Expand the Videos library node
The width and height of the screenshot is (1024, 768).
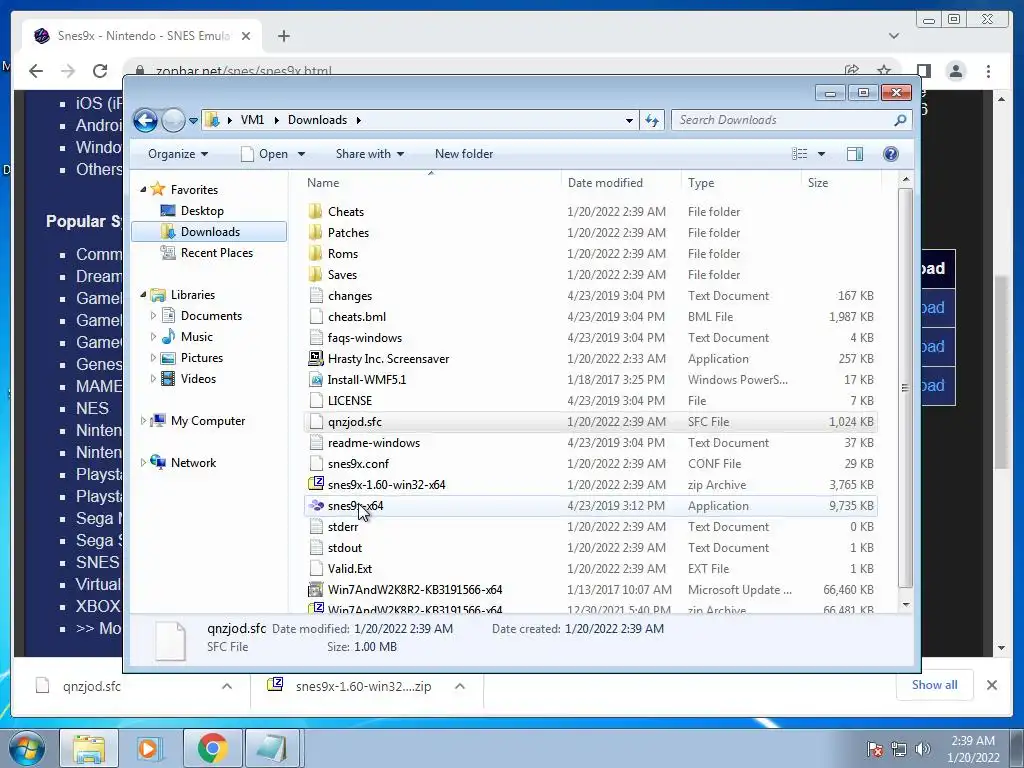(x=153, y=379)
